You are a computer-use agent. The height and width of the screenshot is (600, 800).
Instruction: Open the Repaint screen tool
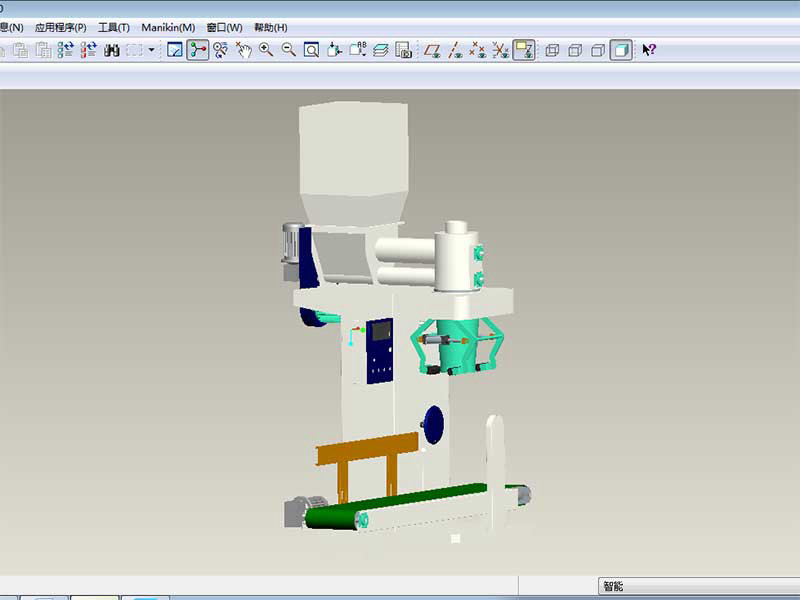[x=175, y=50]
